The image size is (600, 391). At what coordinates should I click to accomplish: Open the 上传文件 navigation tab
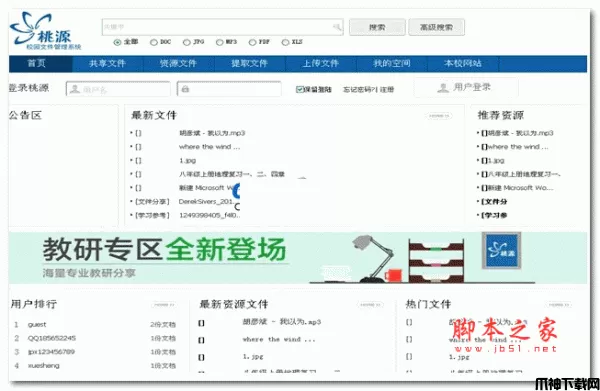tap(321, 64)
